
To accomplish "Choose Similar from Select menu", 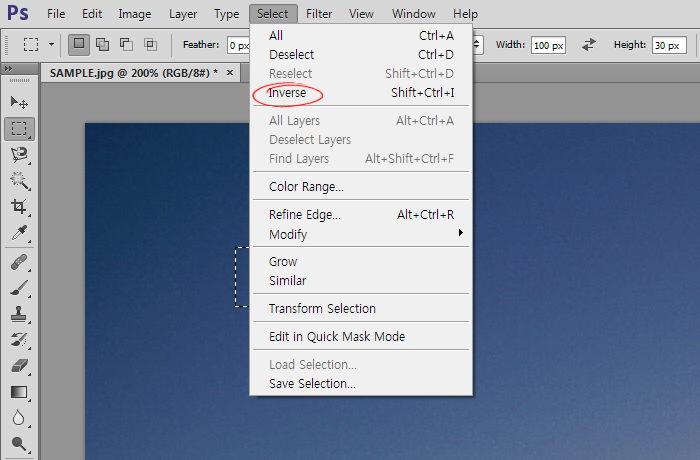I will [361, 281].
